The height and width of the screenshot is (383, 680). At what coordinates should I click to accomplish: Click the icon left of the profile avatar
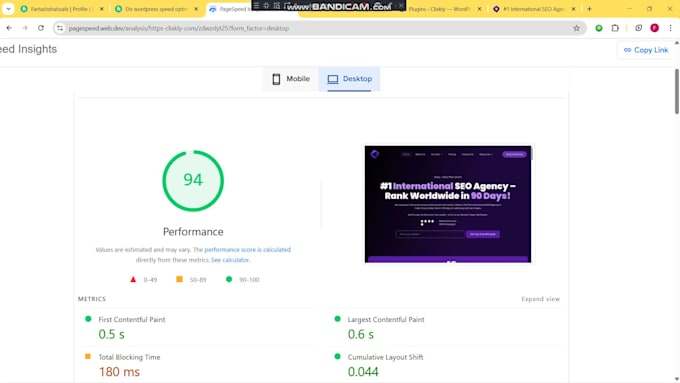coord(638,28)
